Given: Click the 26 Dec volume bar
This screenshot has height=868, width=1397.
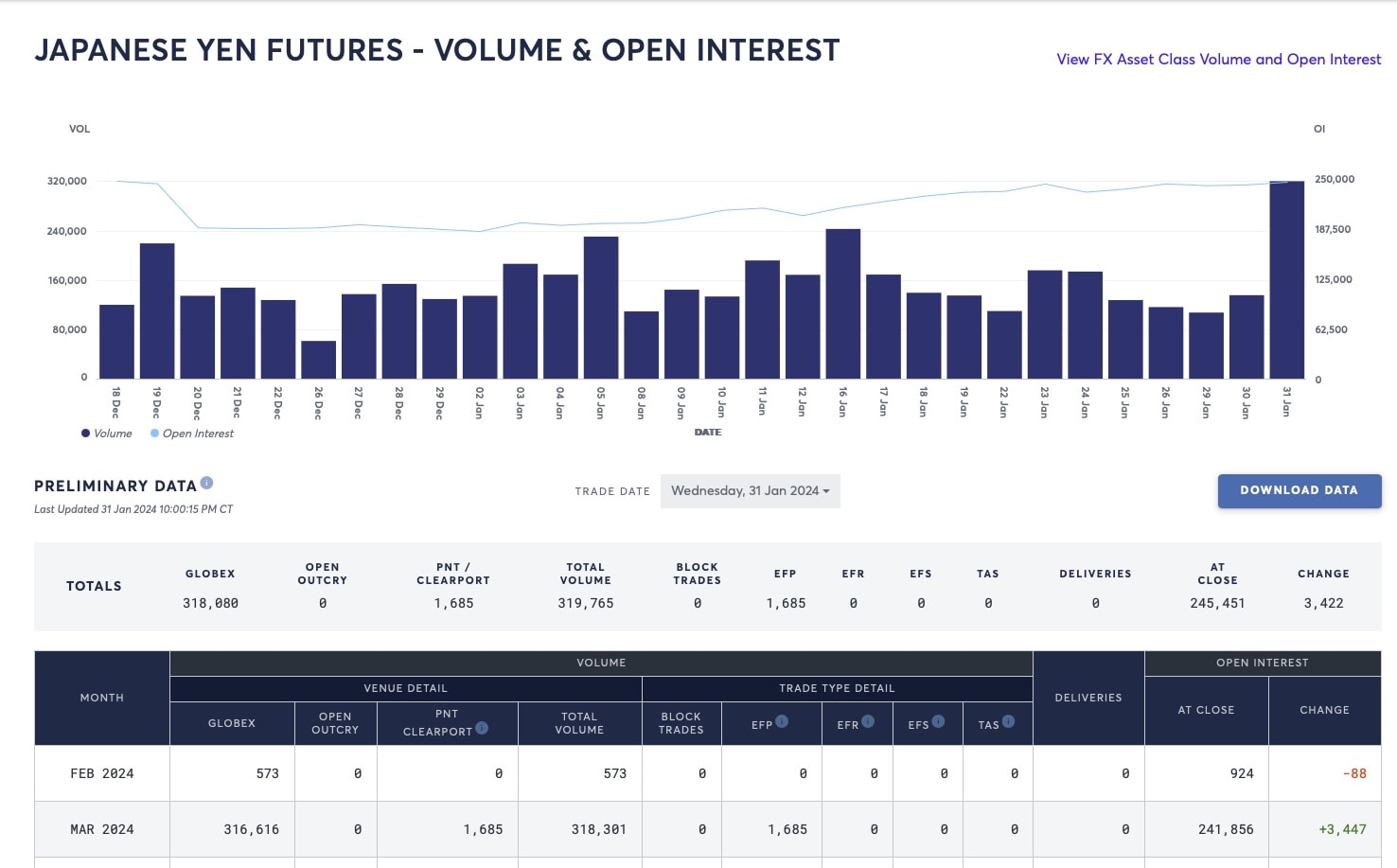Looking at the screenshot, I should click(318, 360).
